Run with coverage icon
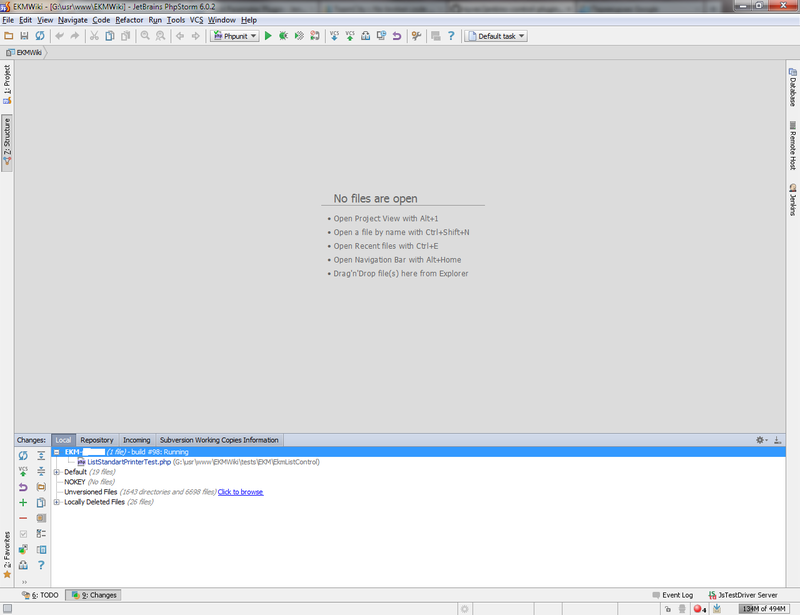The height and width of the screenshot is (615, 800). tap(299, 36)
